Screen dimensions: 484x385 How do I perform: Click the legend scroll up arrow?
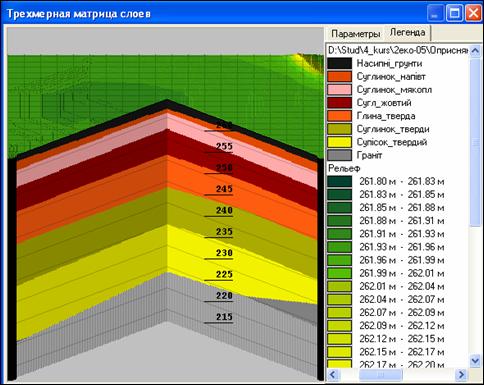pyautogui.click(x=475, y=51)
